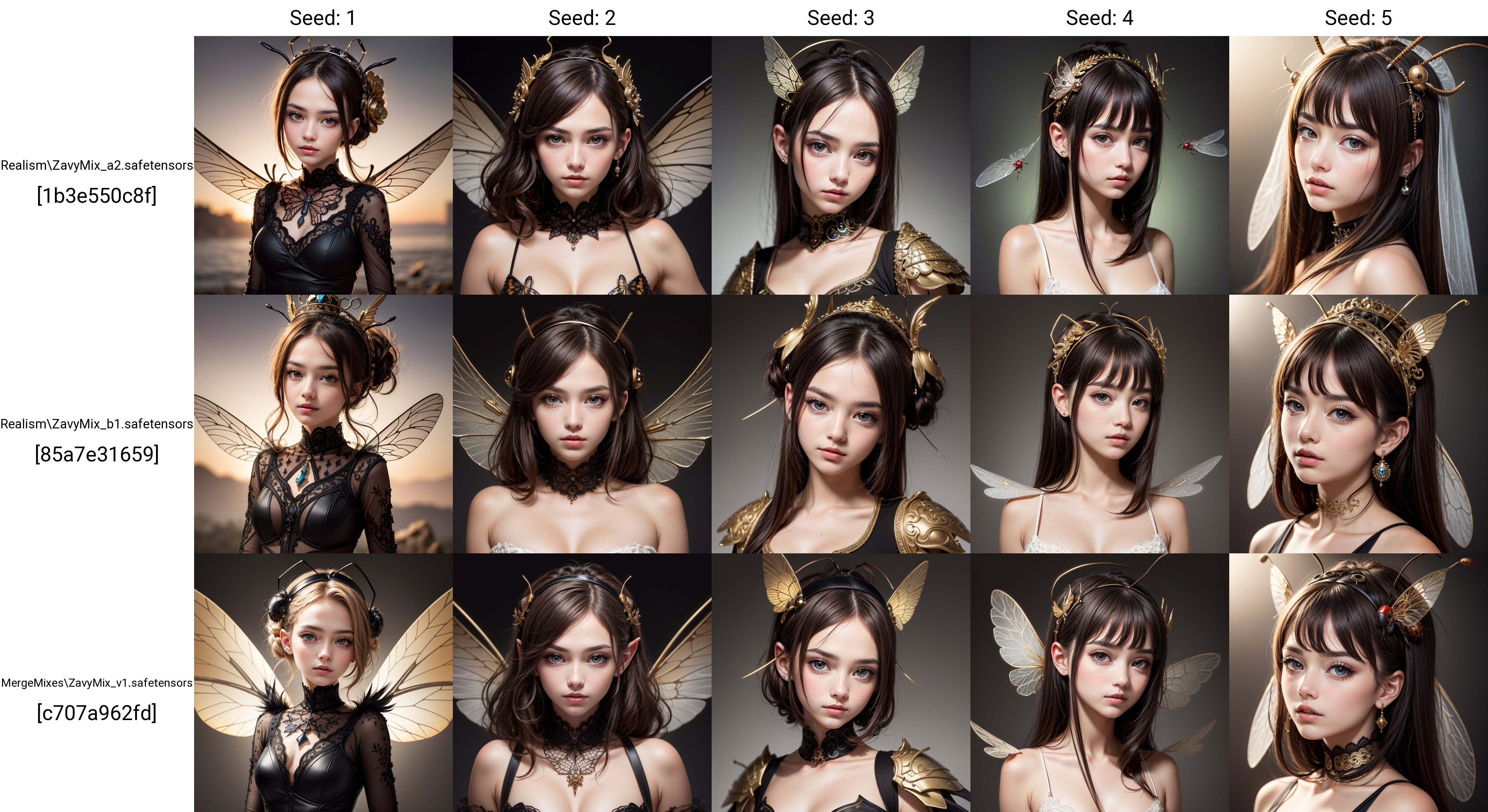Open the ZavyMix_v1 Seed 5 ladybug headband image

point(1359,683)
